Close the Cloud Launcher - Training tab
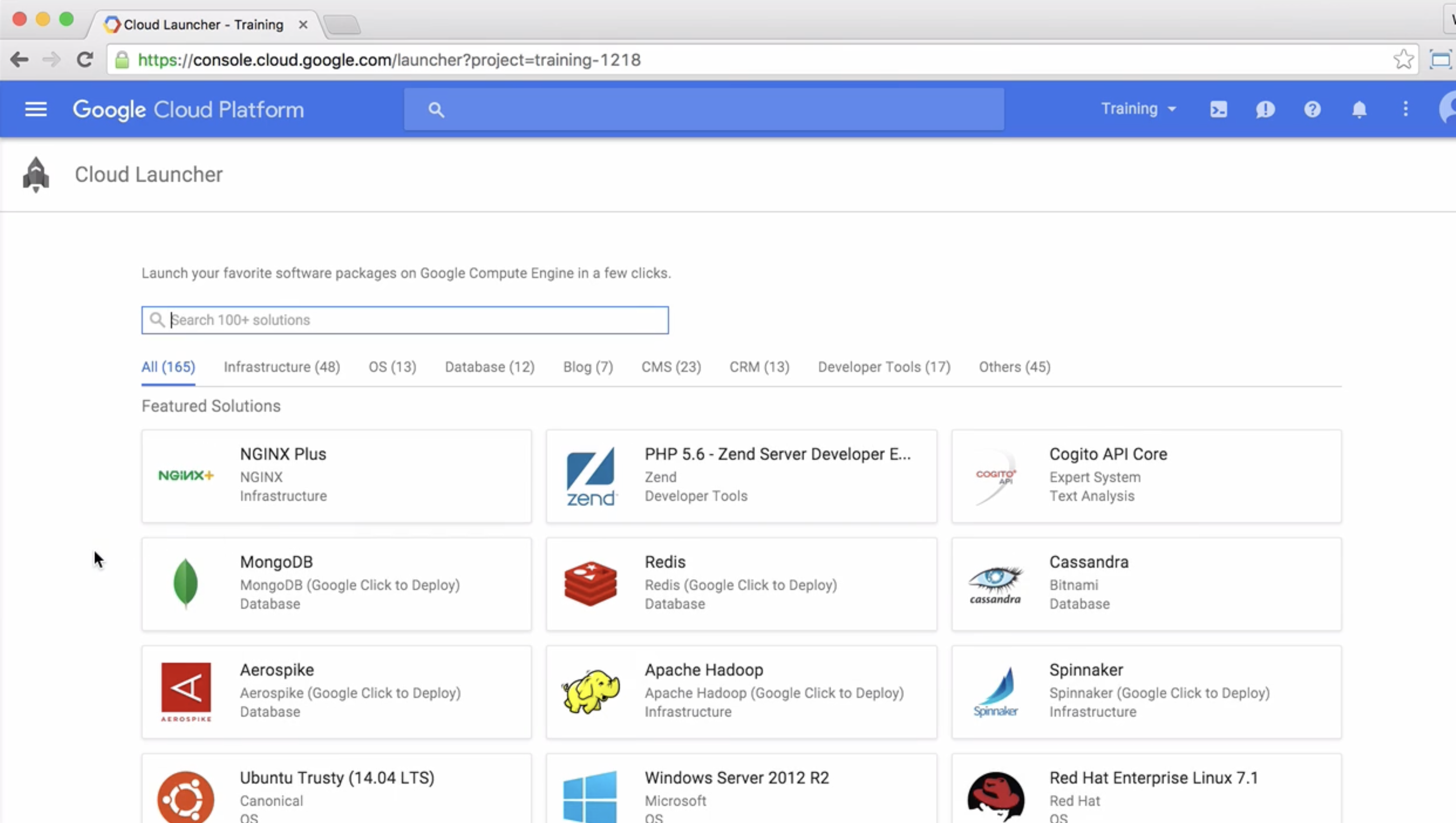The height and width of the screenshot is (823, 1456). tap(303, 25)
